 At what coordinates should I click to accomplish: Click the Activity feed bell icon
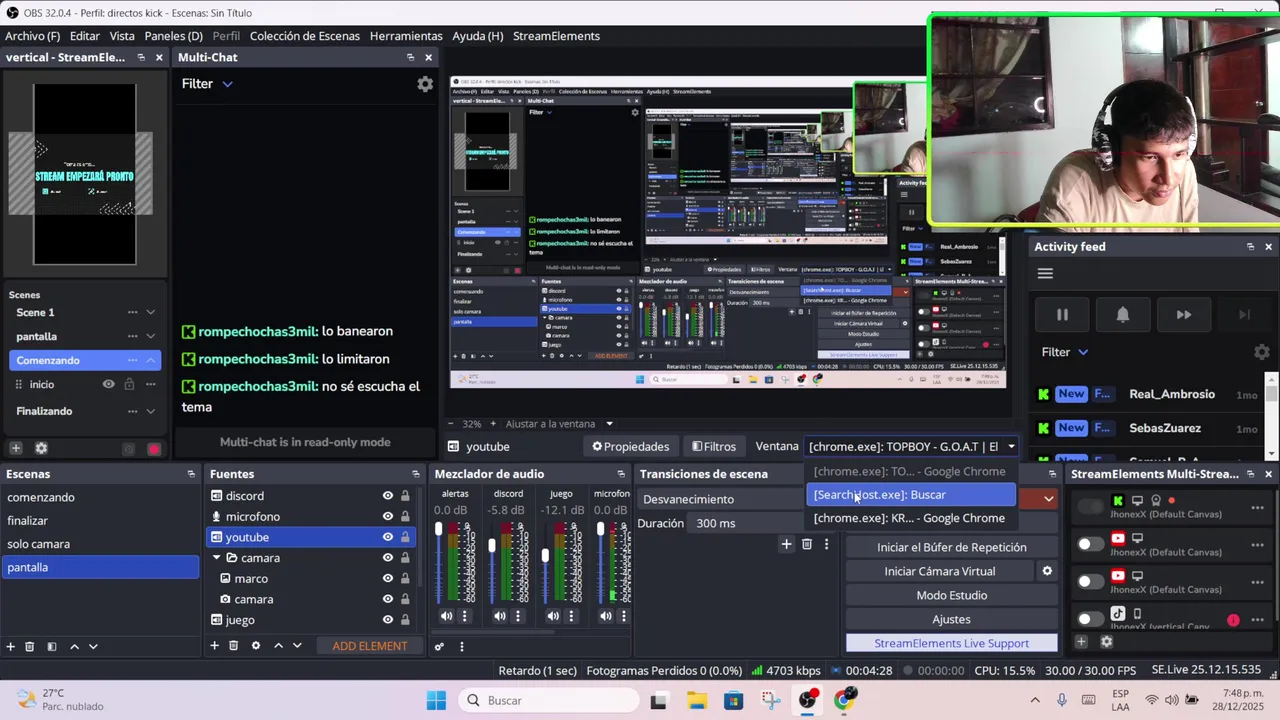1123,315
